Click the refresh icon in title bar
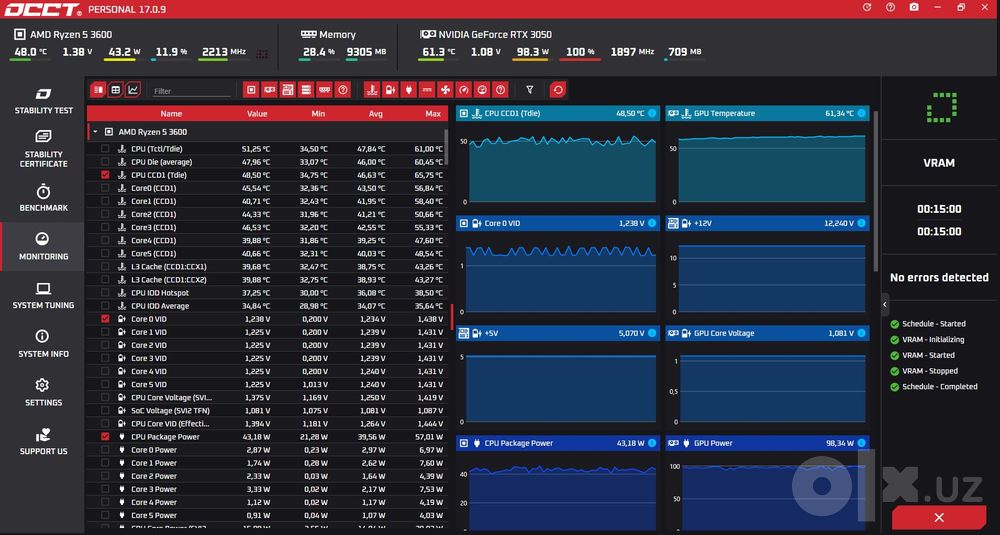Image resolution: width=1000 pixels, height=535 pixels. [x=867, y=8]
